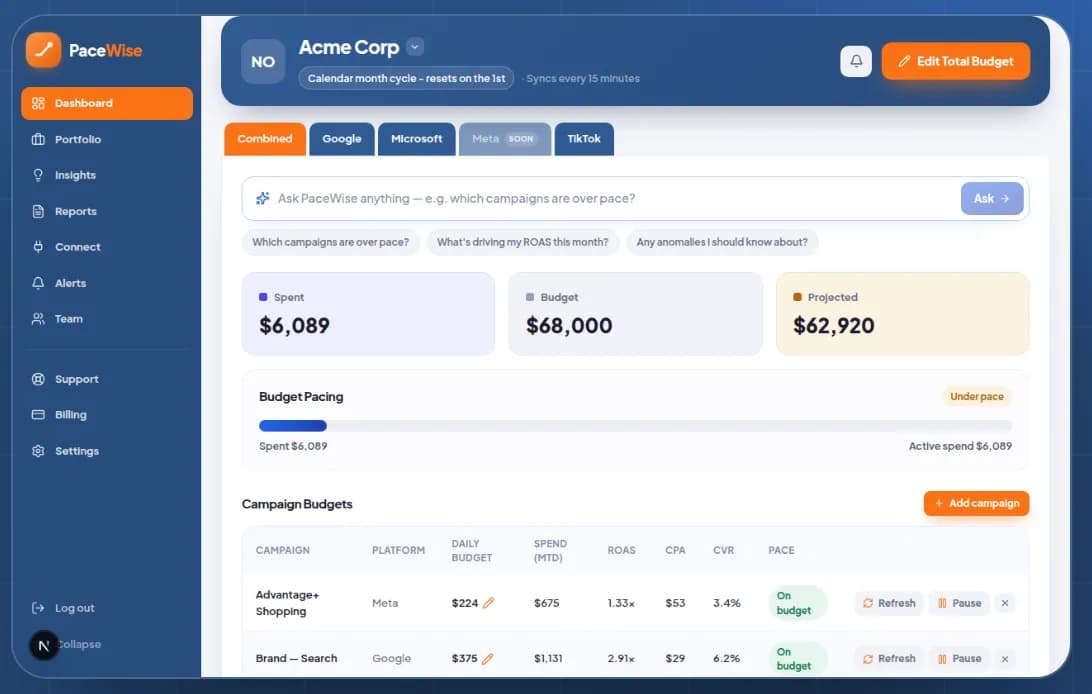
Task: Click the ROAS column header
Action: pyautogui.click(x=621, y=550)
